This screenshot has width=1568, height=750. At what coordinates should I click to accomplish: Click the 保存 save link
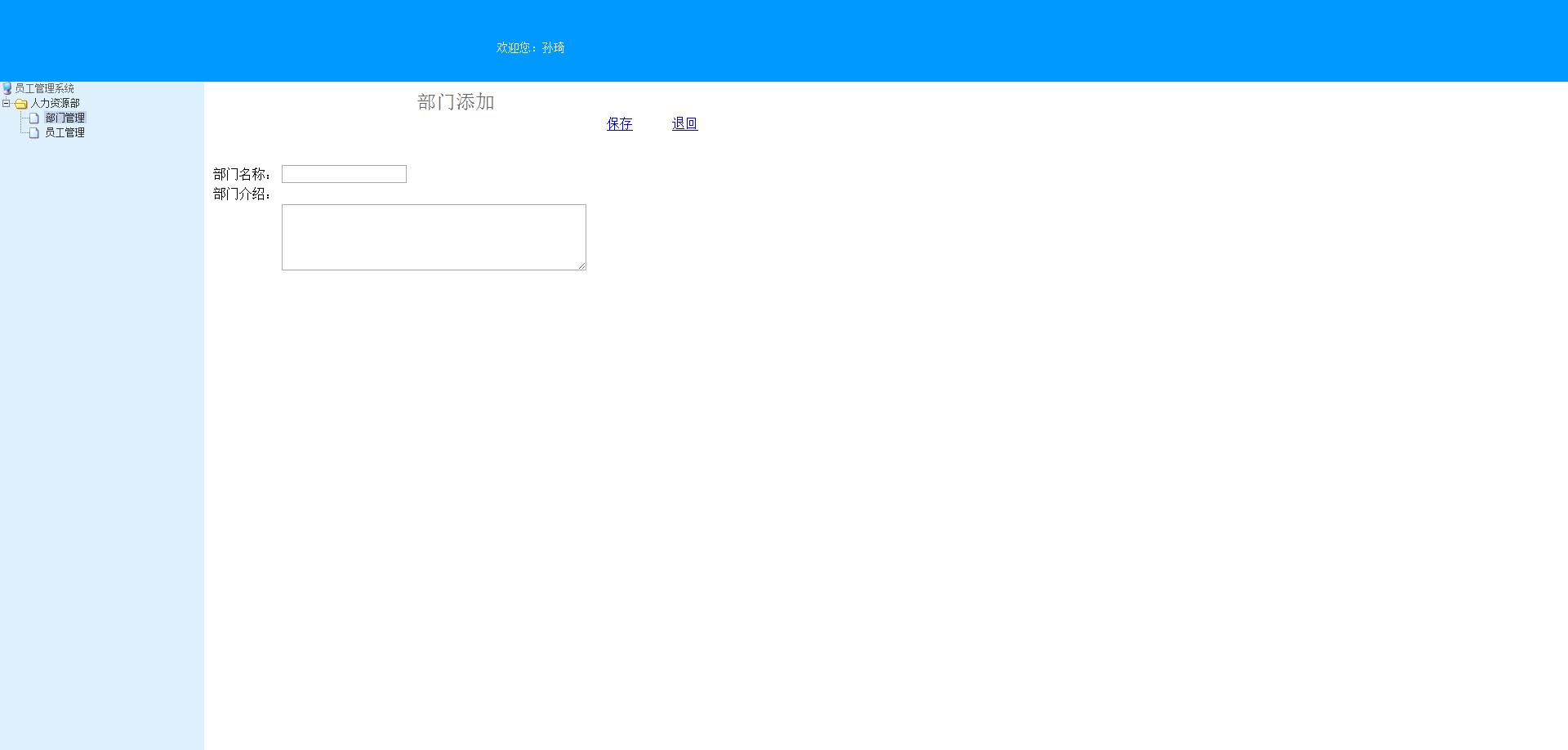pyautogui.click(x=620, y=123)
